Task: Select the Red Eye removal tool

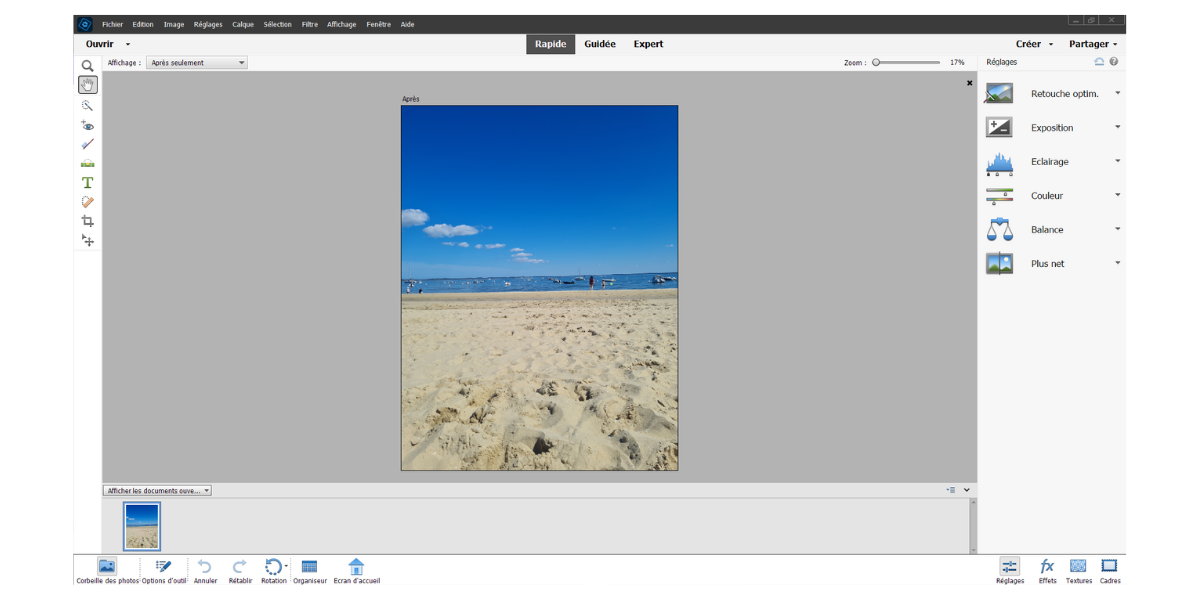Action: [x=87, y=125]
